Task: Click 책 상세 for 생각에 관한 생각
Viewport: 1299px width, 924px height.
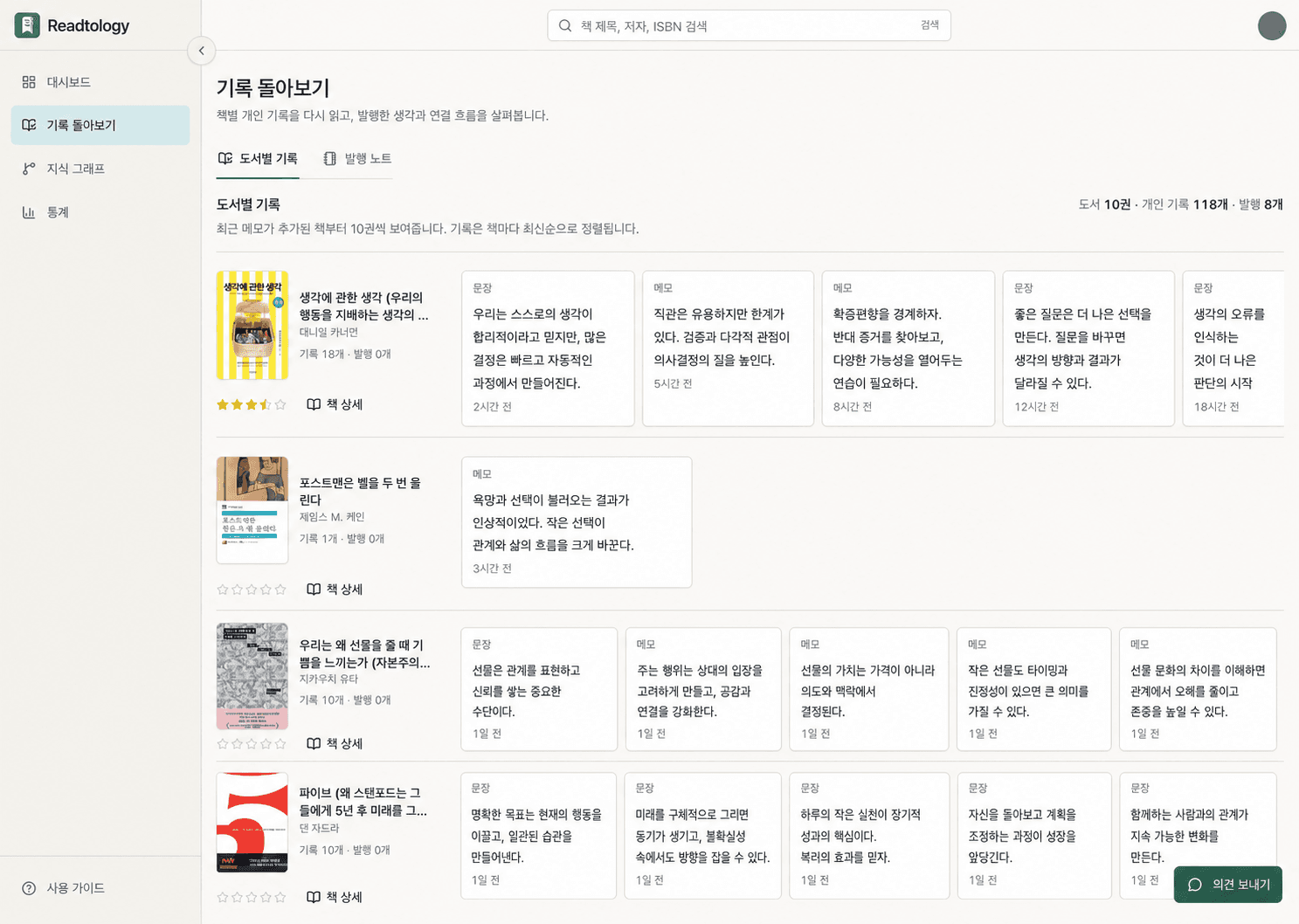Action: point(335,404)
